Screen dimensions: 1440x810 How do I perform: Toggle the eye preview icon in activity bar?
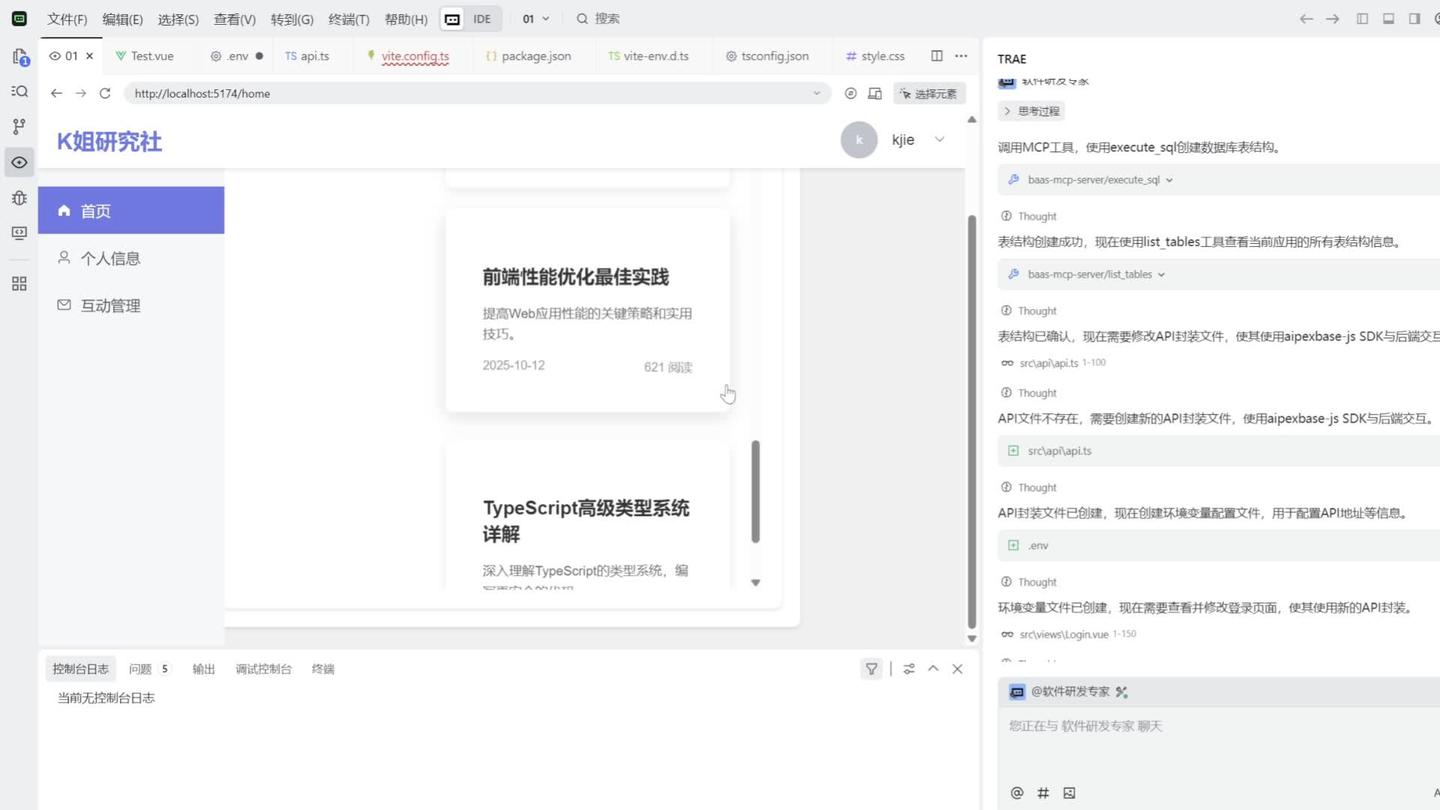tap(18, 162)
